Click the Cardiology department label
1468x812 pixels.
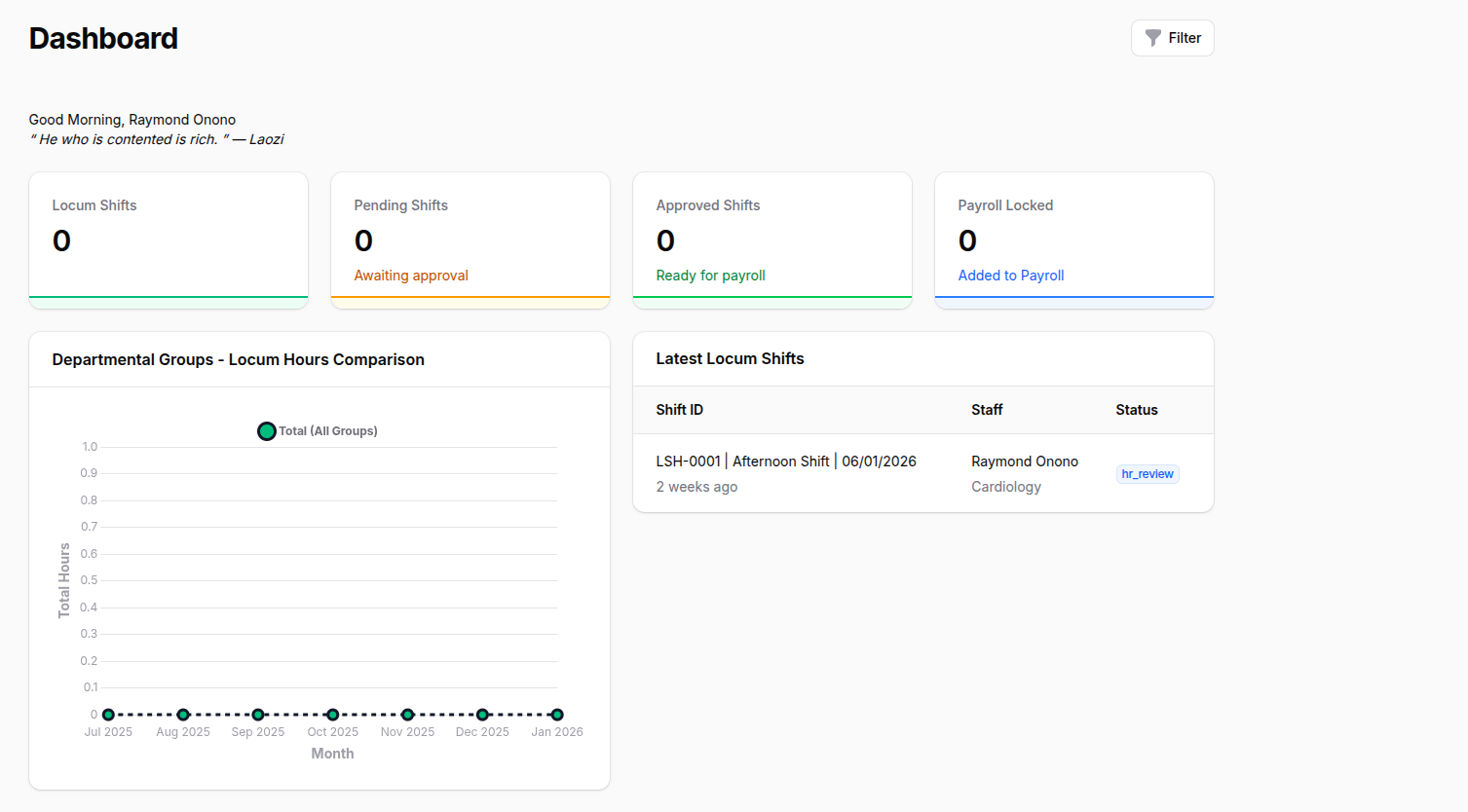pos(1006,486)
